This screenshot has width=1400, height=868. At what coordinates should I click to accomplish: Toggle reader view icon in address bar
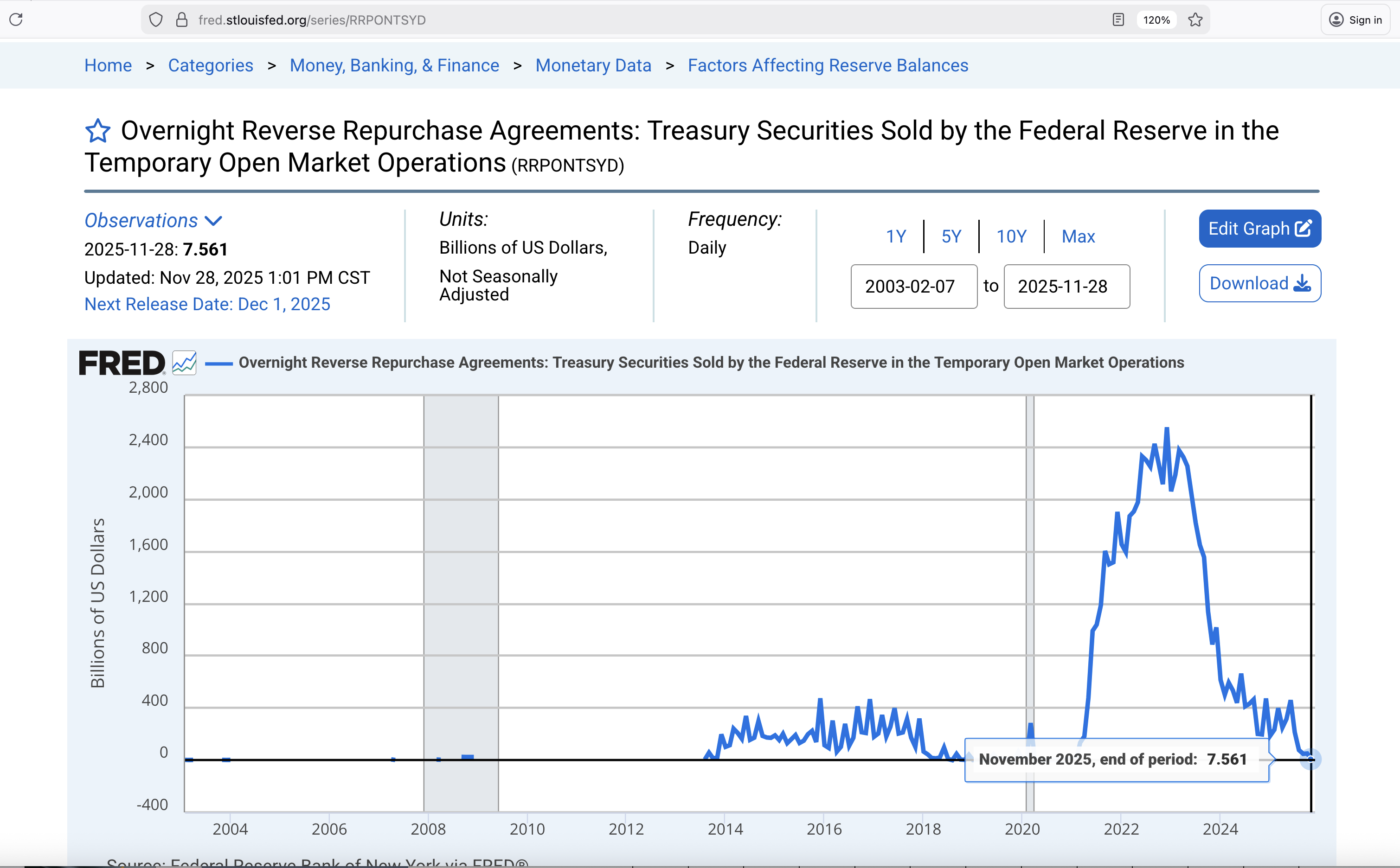(x=1117, y=20)
